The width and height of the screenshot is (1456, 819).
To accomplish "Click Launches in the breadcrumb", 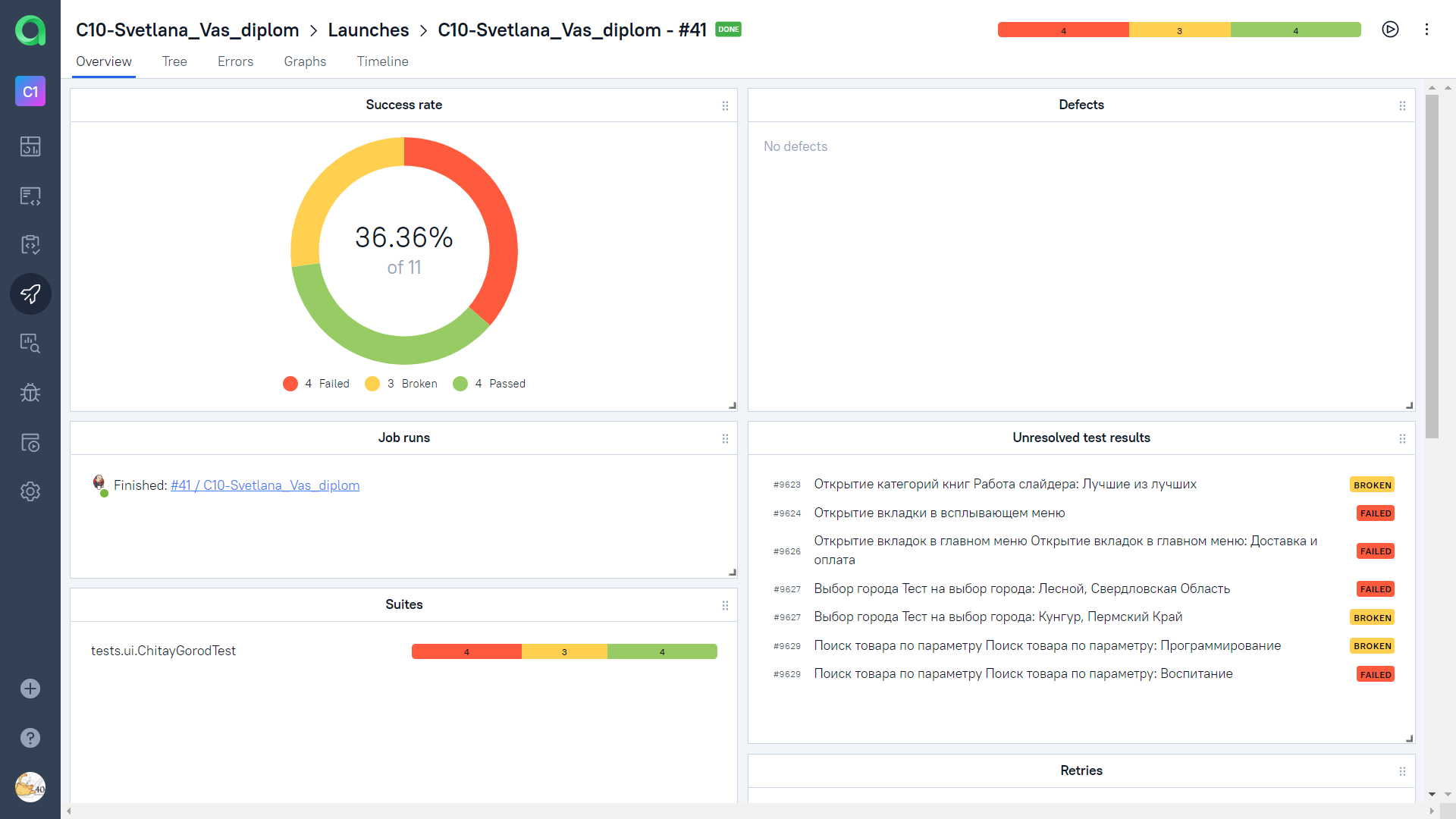I will (x=368, y=30).
